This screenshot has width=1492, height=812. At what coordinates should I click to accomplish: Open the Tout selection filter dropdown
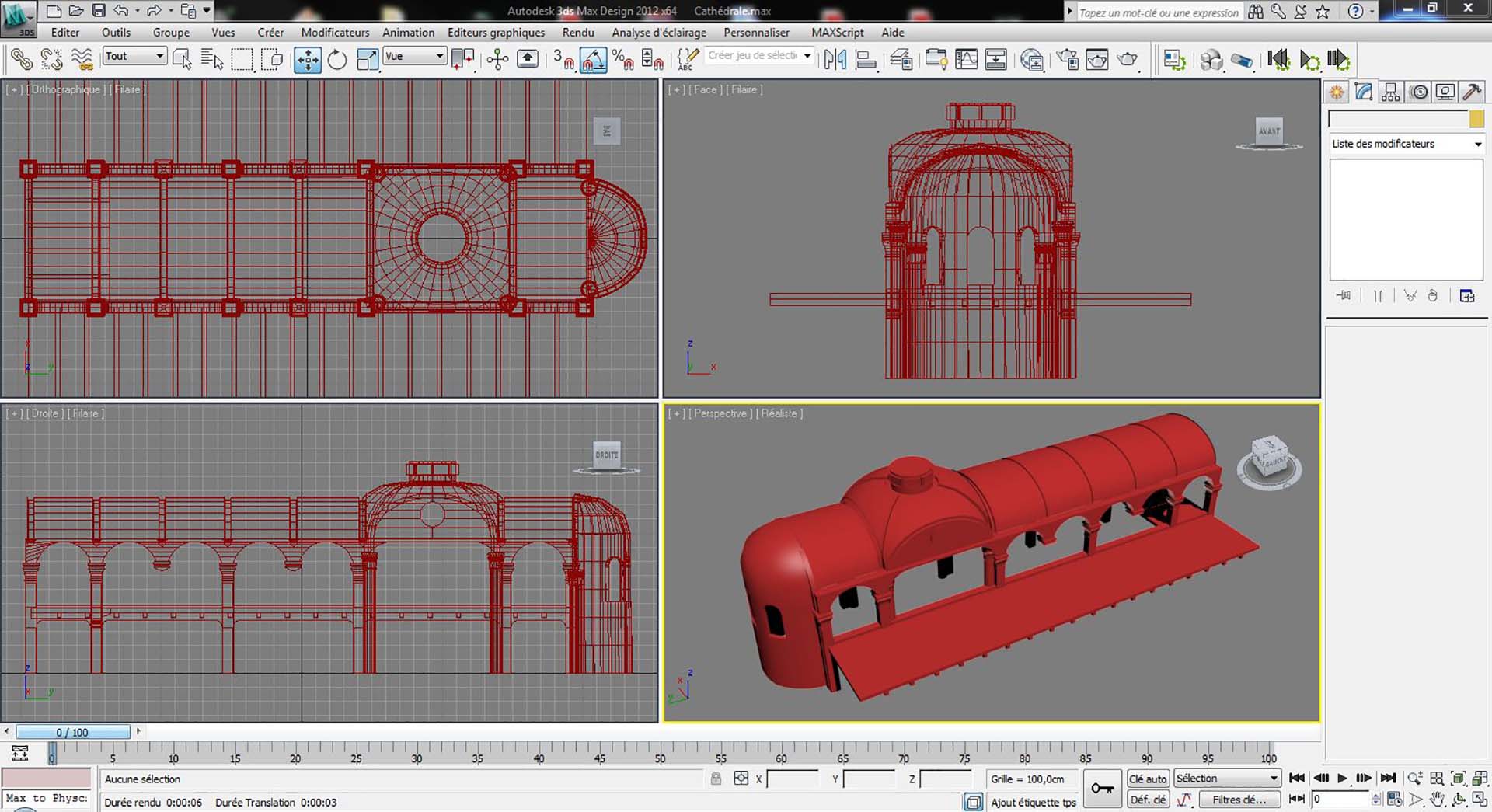coord(134,56)
